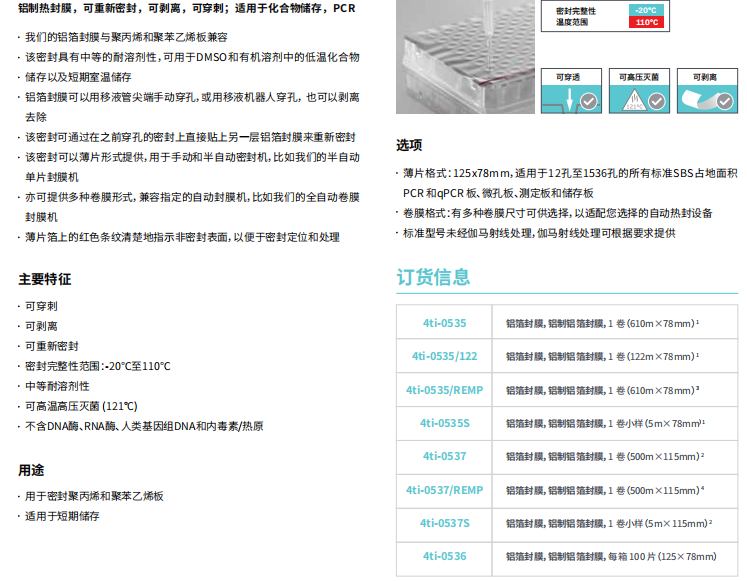Select the 每箱 100 片 (125×78mm) description
The image size is (747, 581).
pos(611,556)
